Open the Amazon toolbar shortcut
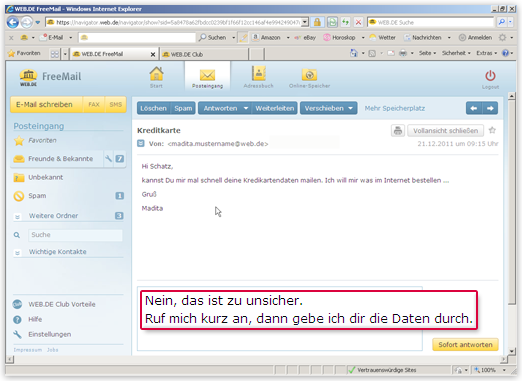The width and height of the screenshot is (522, 381). point(266,38)
